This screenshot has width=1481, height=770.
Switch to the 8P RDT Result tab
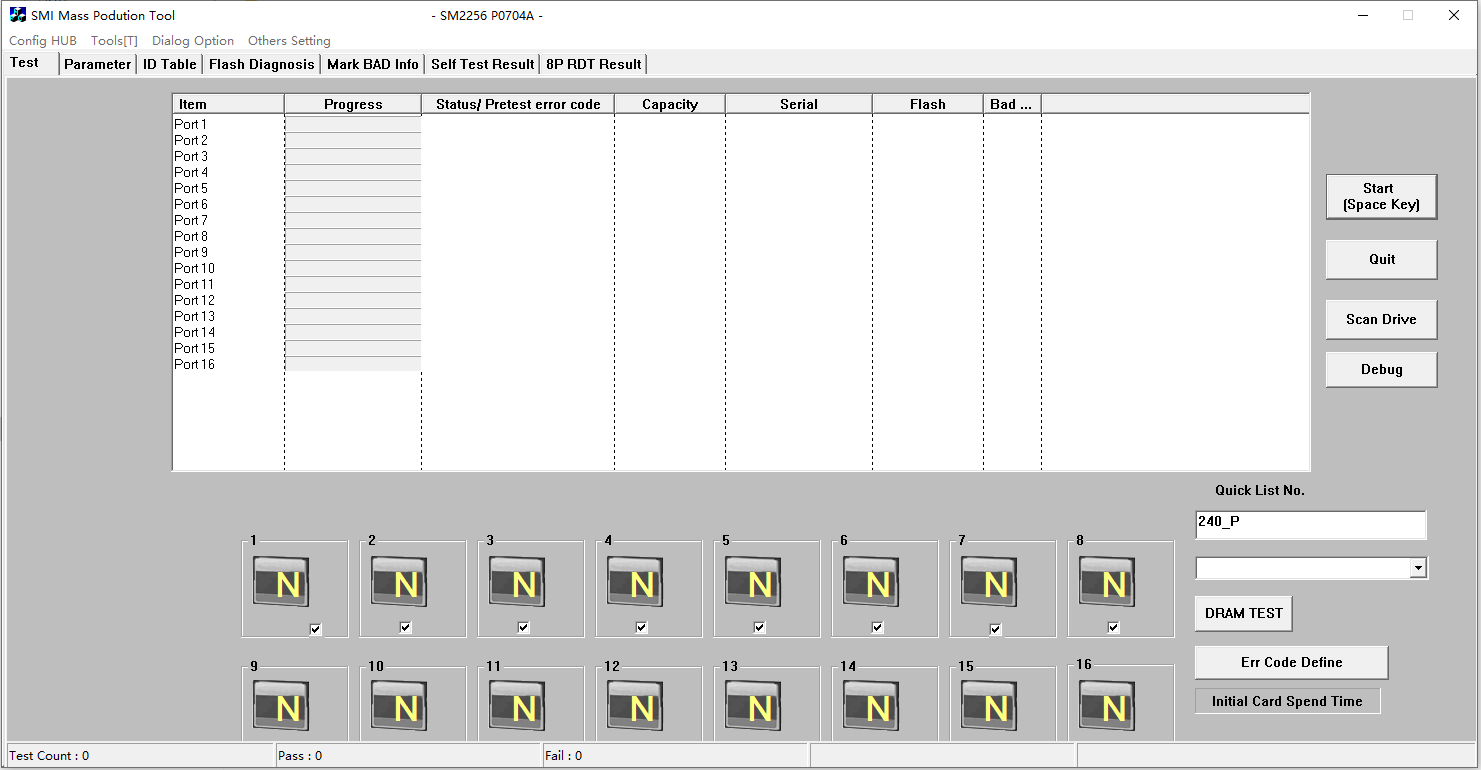tap(594, 64)
